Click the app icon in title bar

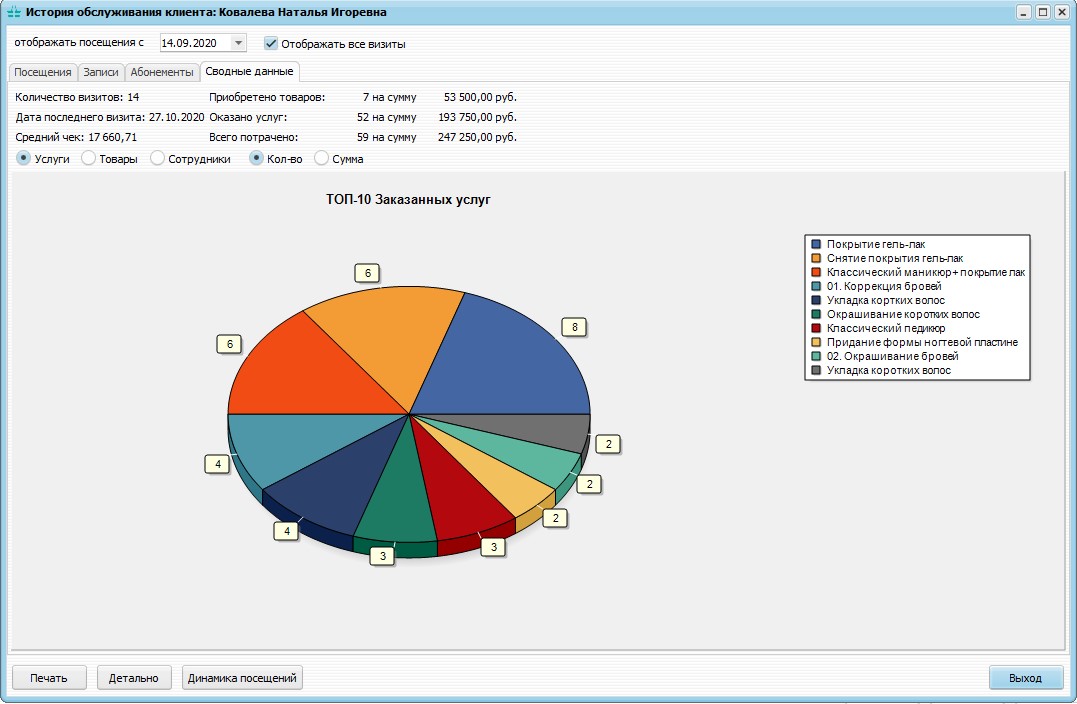coord(13,13)
